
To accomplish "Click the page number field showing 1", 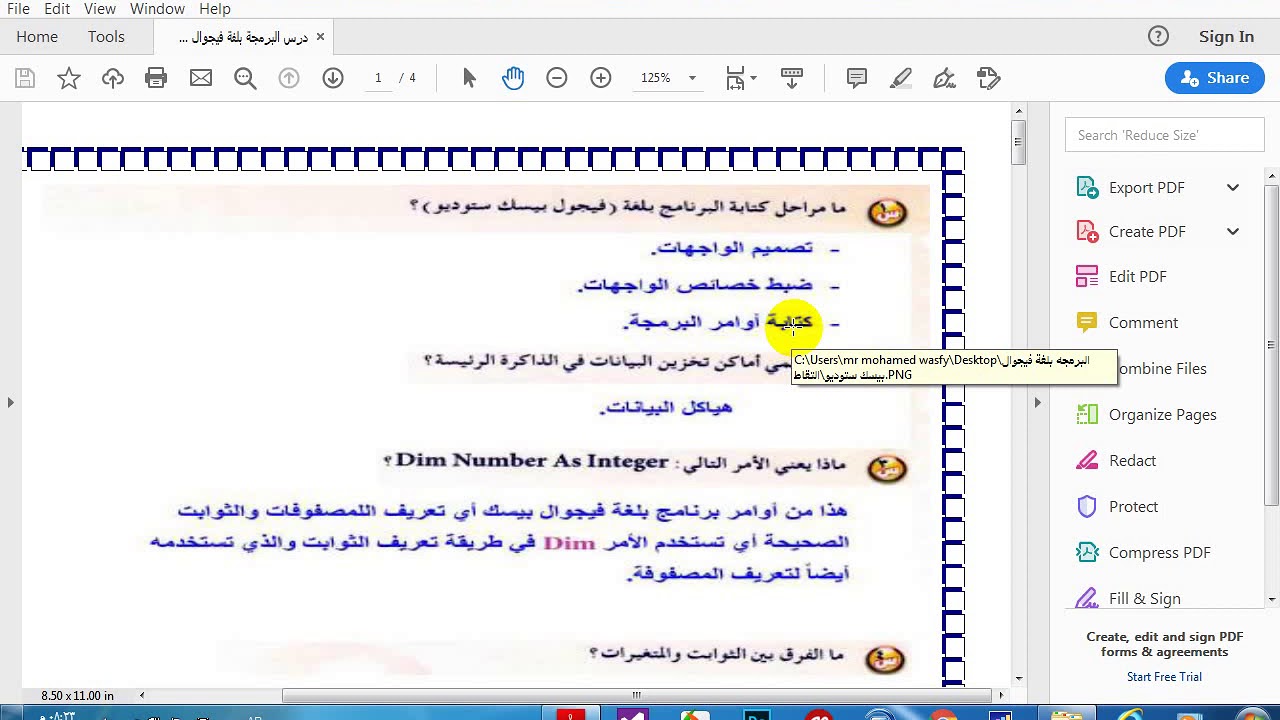I will 378,78.
